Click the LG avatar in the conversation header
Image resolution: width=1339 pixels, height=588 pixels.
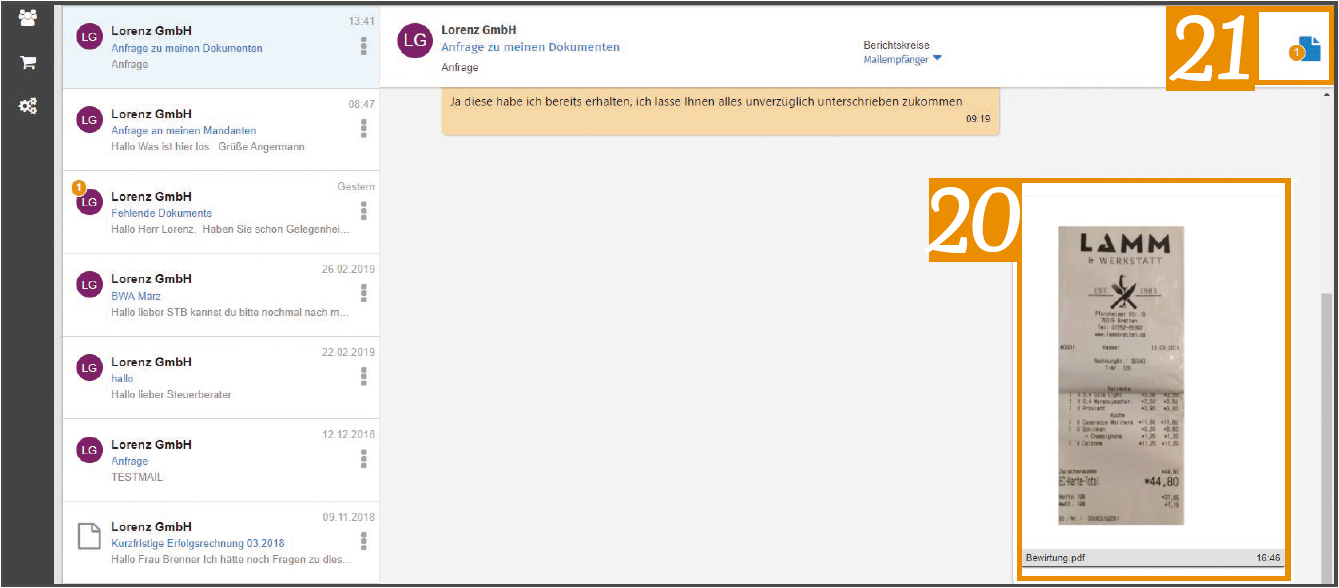413,39
